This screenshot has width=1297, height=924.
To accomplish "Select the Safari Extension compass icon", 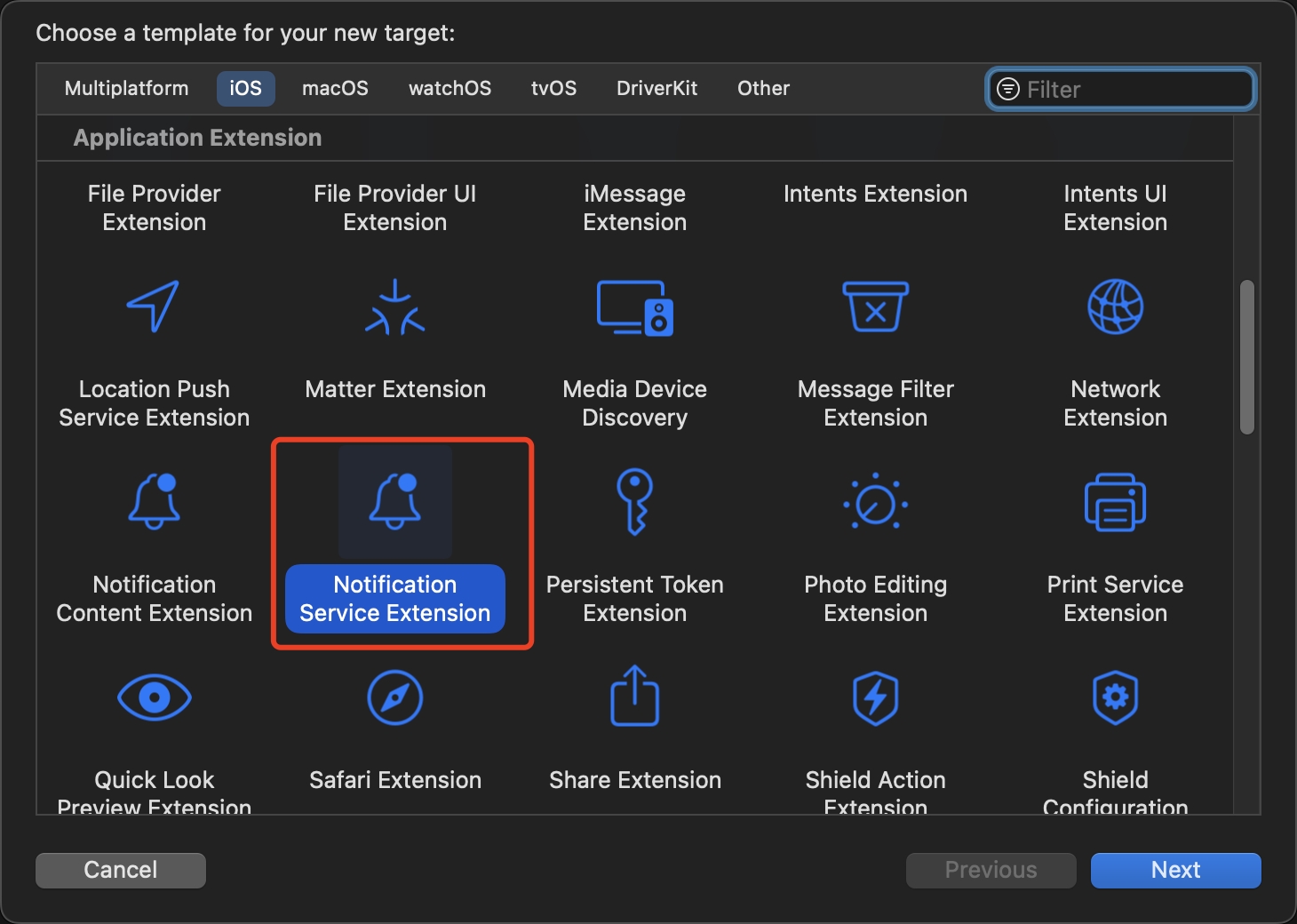I will coord(394,697).
